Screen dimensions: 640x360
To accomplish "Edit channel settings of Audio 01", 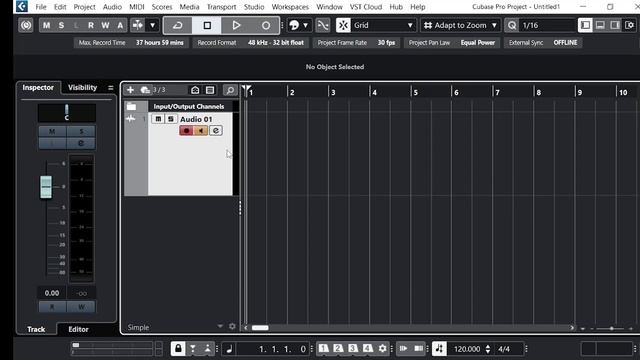I will pos(216,131).
